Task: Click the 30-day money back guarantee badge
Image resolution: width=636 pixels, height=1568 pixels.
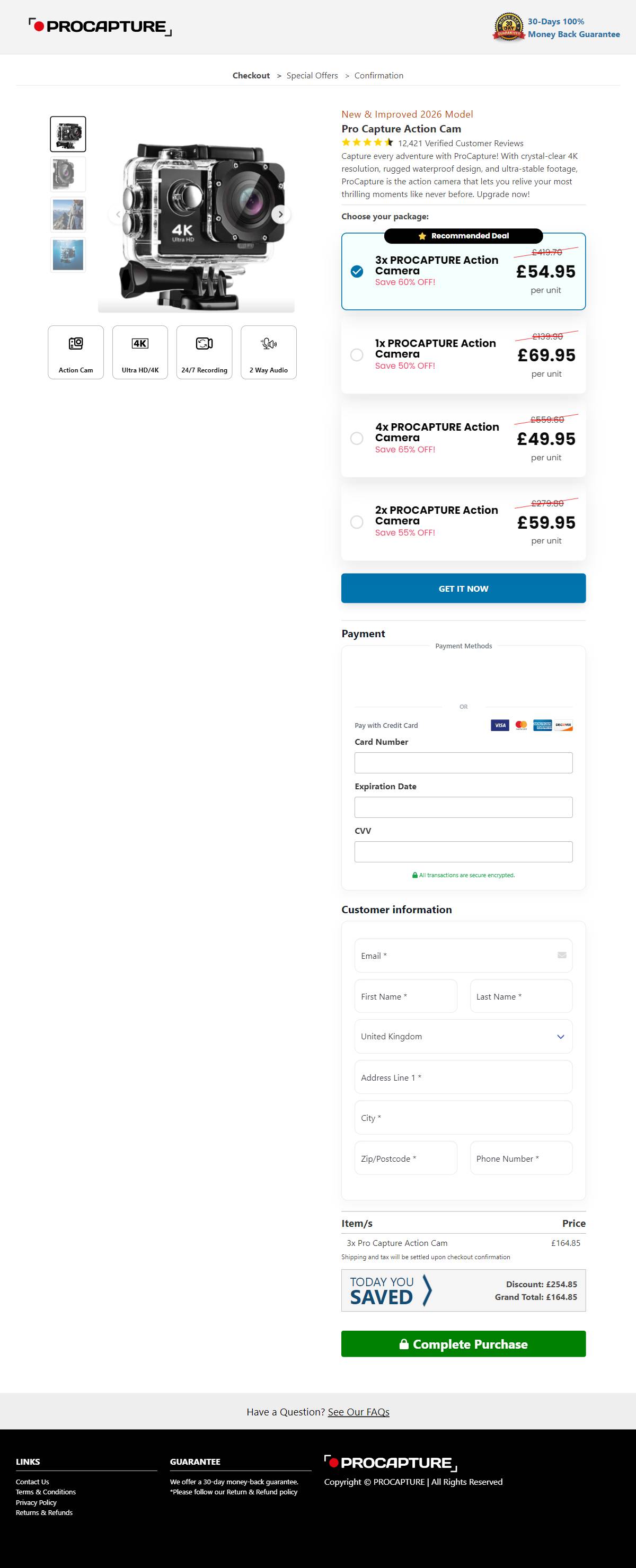Action: 509,28
